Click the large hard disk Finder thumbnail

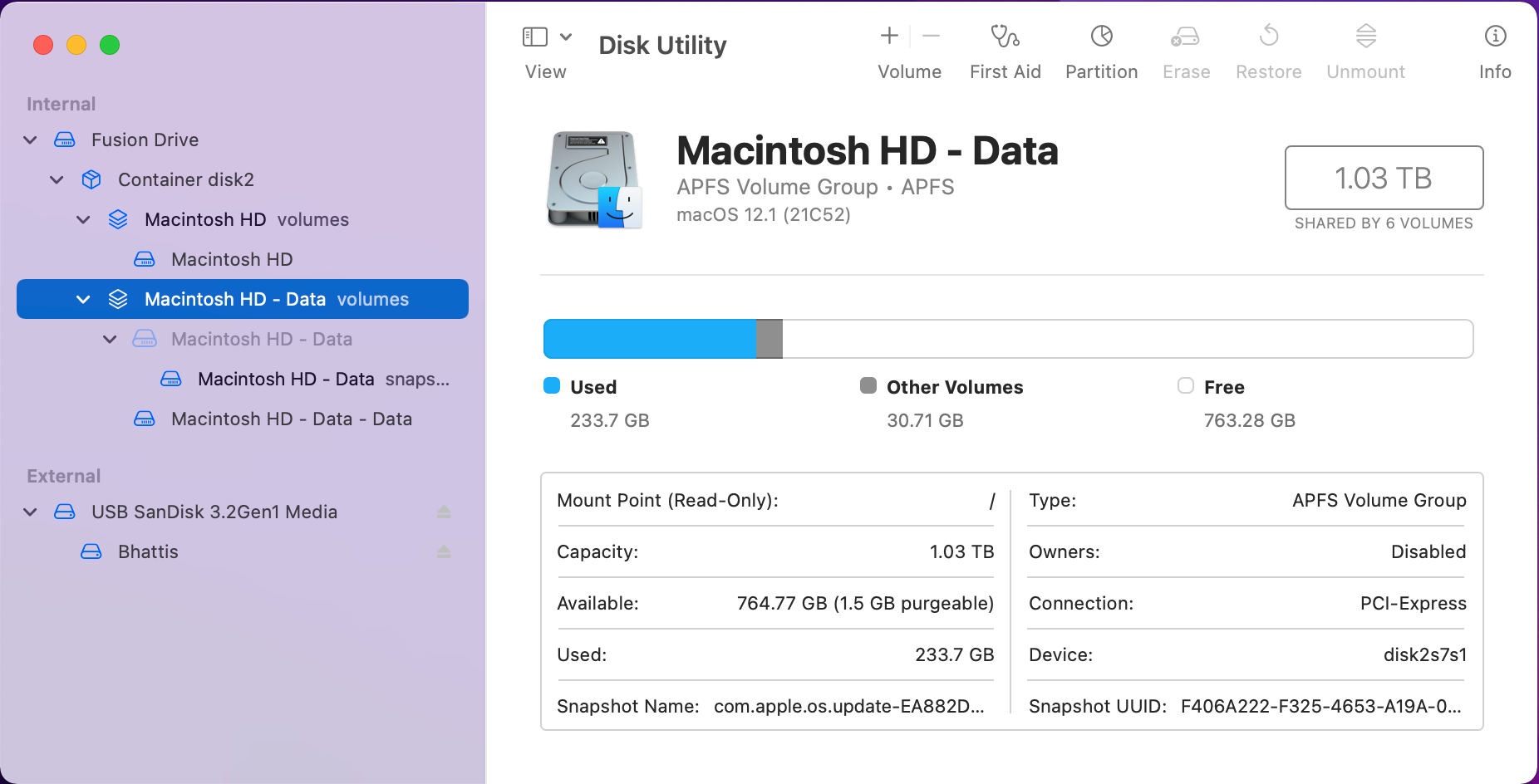click(594, 179)
